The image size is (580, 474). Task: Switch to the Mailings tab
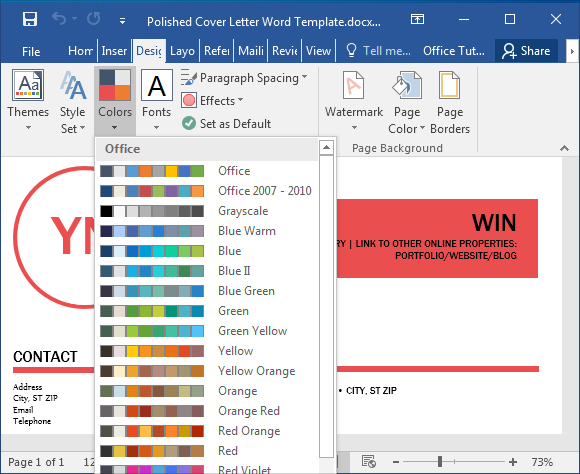pos(251,51)
